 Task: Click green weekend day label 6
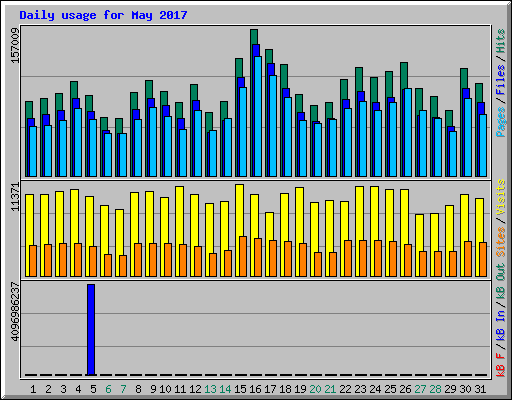108,389
